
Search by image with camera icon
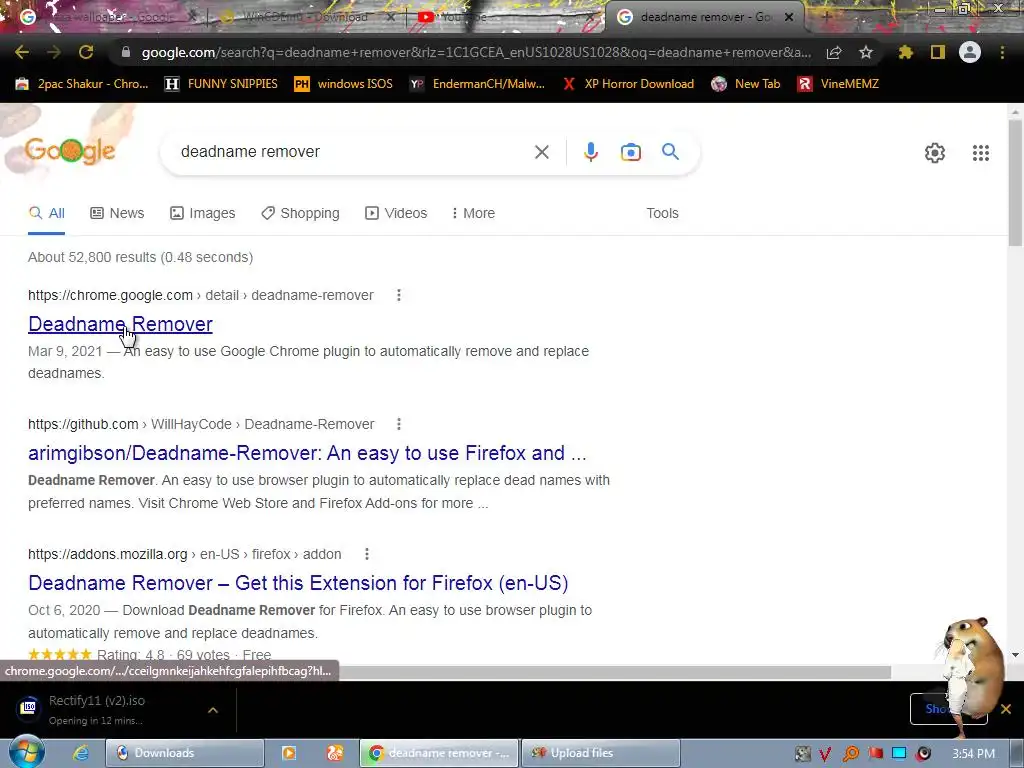(631, 152)
